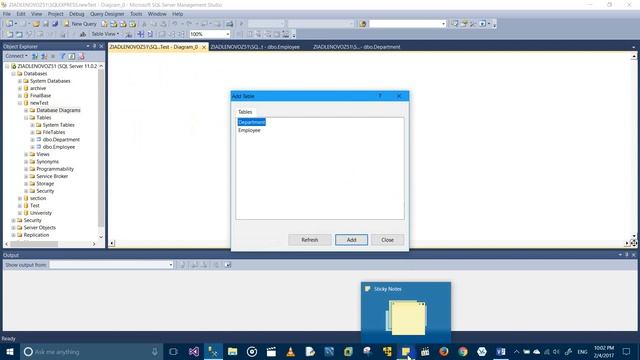Click the Windows Start button

[x=10, y=351]
